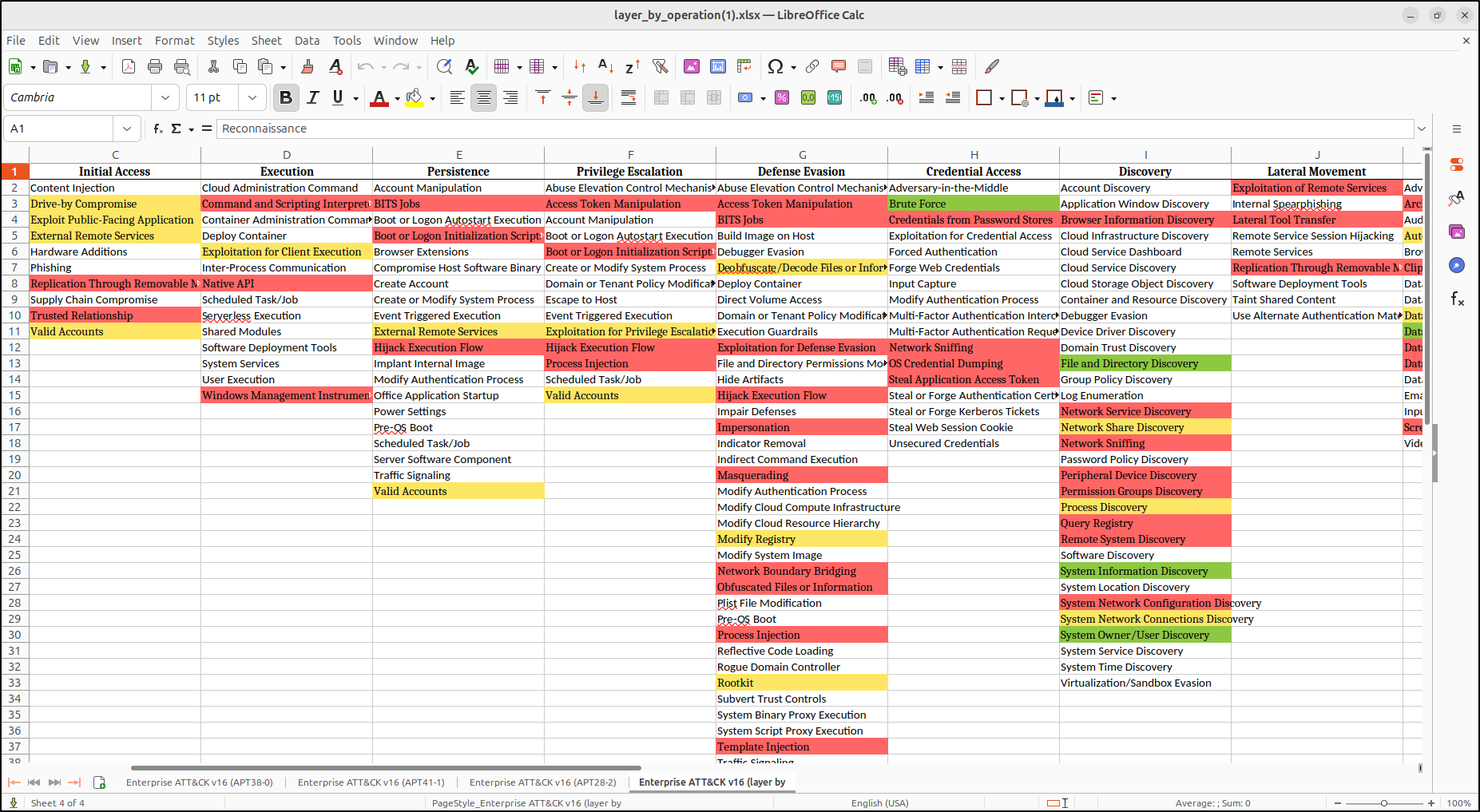
Task: Insert Image toolbar icon
Action: 692,66
